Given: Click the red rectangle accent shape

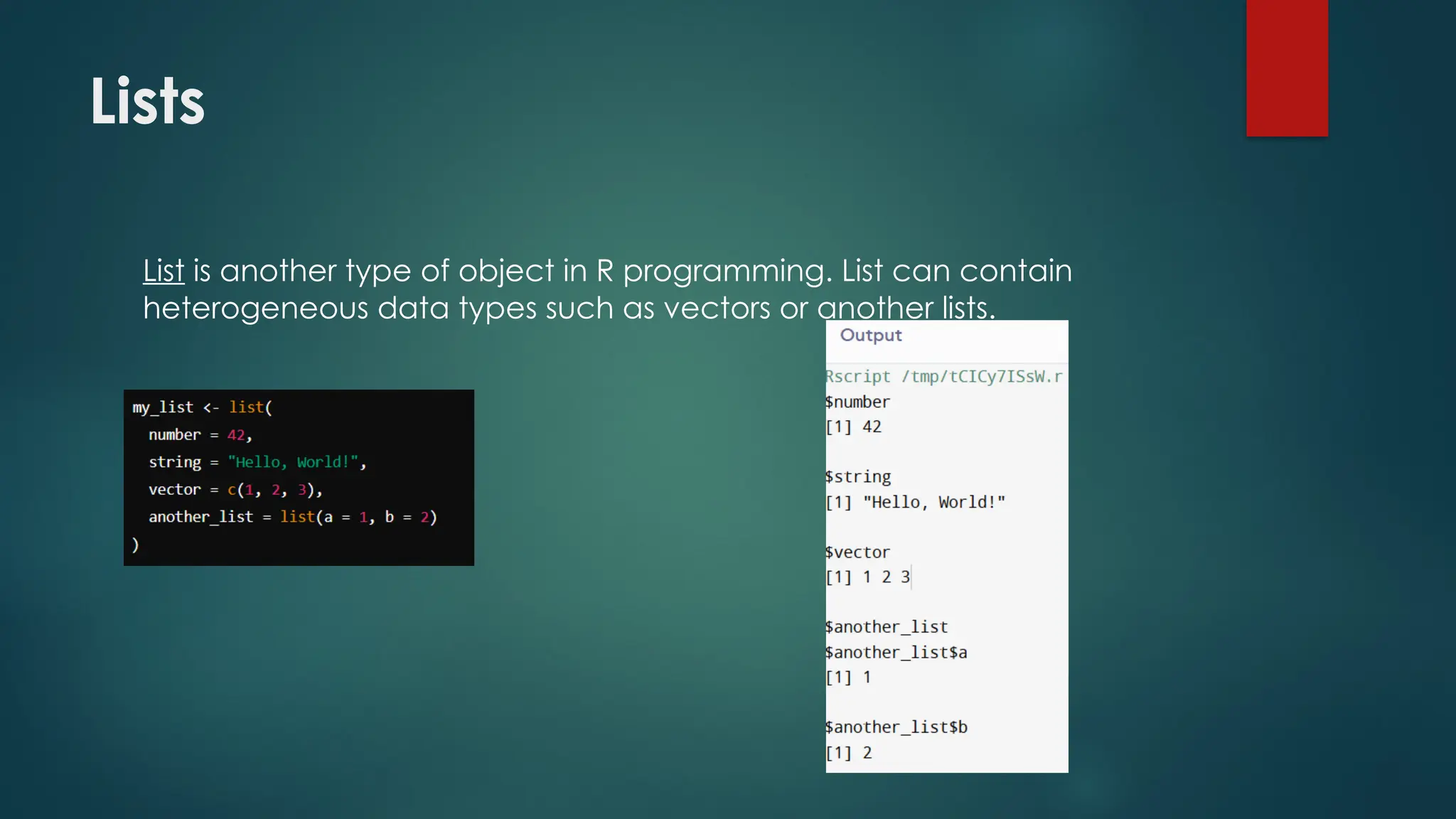Looking at the screenshot, I should [x=1287, y=68].
